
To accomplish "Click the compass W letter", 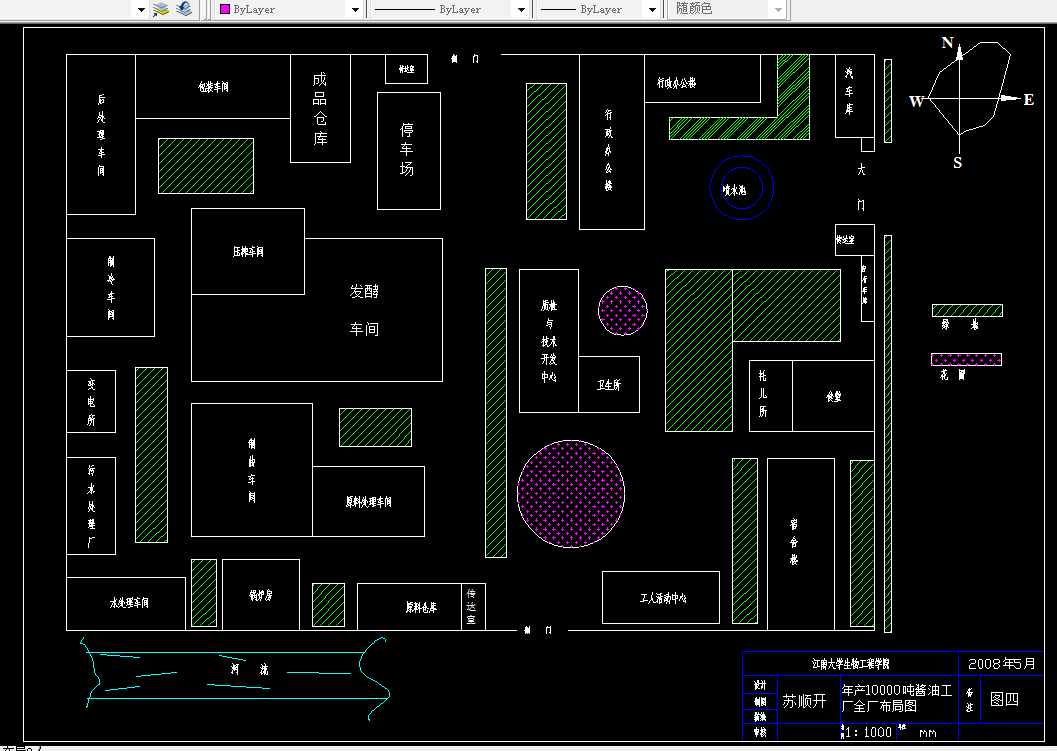I will tap(916, 101).
